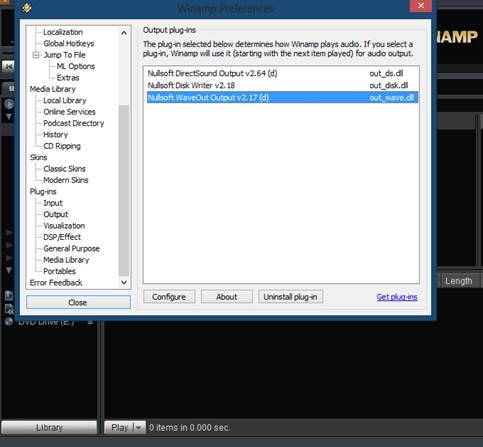Select Error Feedback tree item
Viewport: 483px width, 447px height.
56,283
